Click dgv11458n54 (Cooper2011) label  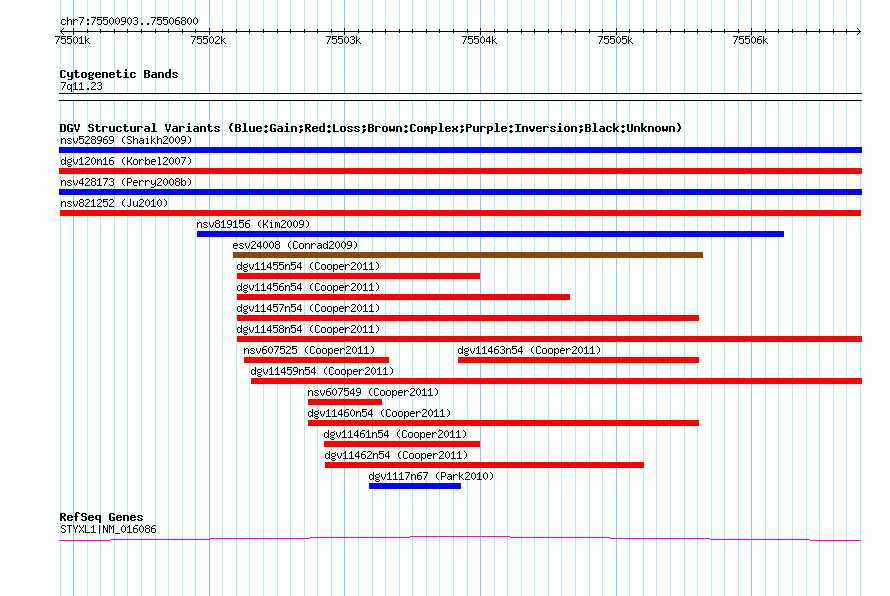(x=308, y=329)
